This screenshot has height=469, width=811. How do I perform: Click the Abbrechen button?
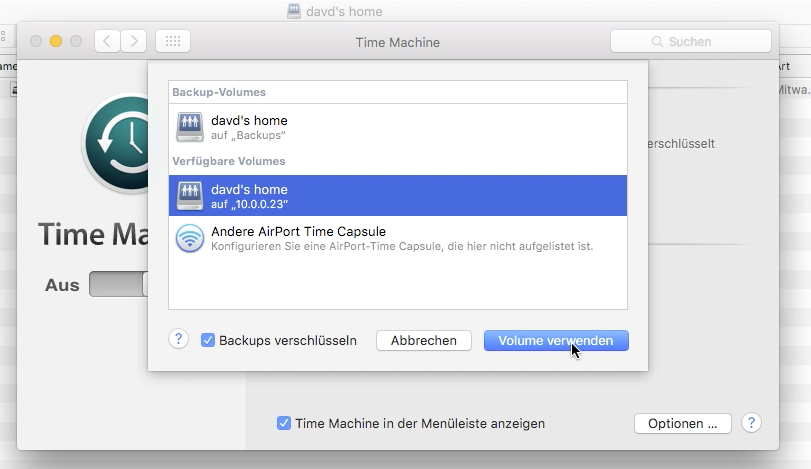tap(424, 341)
